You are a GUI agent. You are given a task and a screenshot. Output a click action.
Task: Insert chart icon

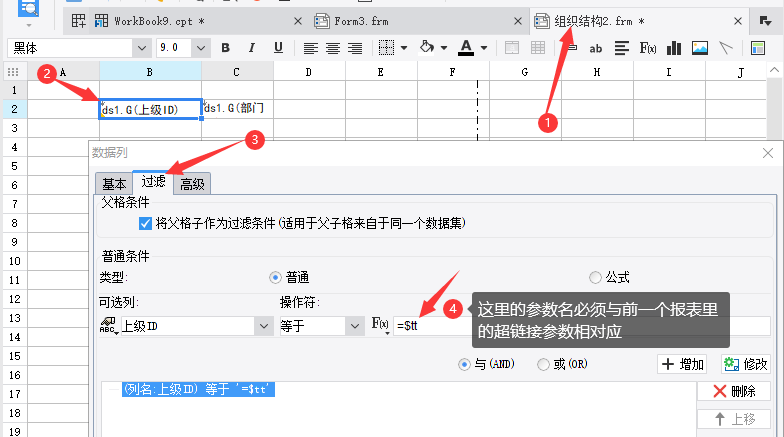[674, 48]
